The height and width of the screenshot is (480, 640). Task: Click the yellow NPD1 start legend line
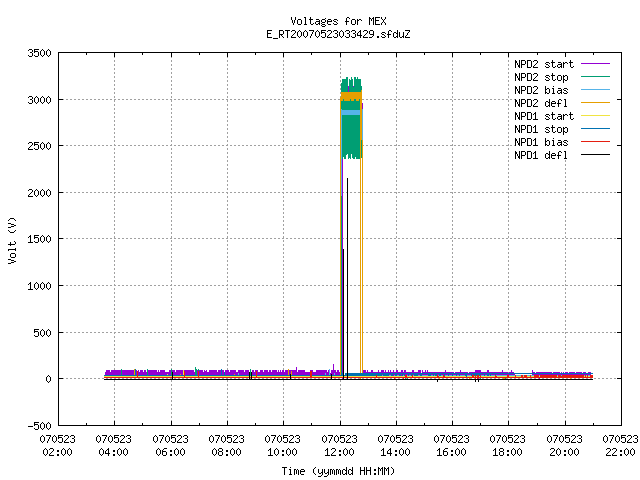click(596, 116)
